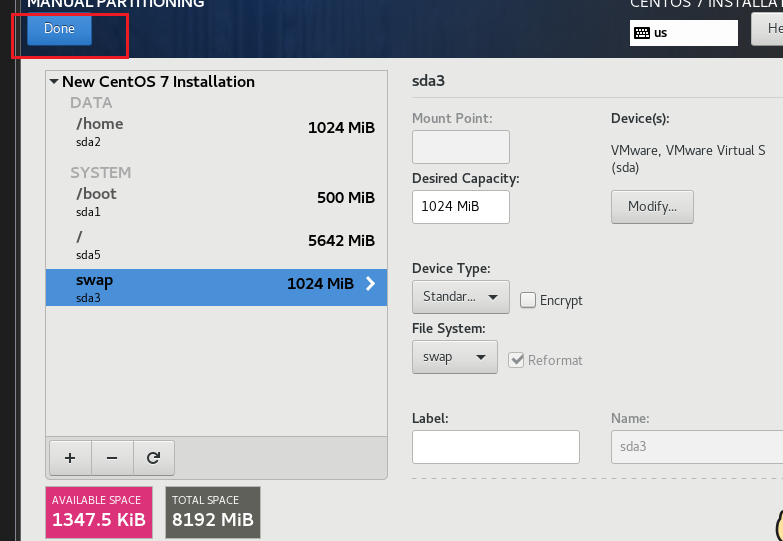Click the keyboard layout icon next to us
The image size is (783, 541).
pyautogui.click(x=642, y=33)
